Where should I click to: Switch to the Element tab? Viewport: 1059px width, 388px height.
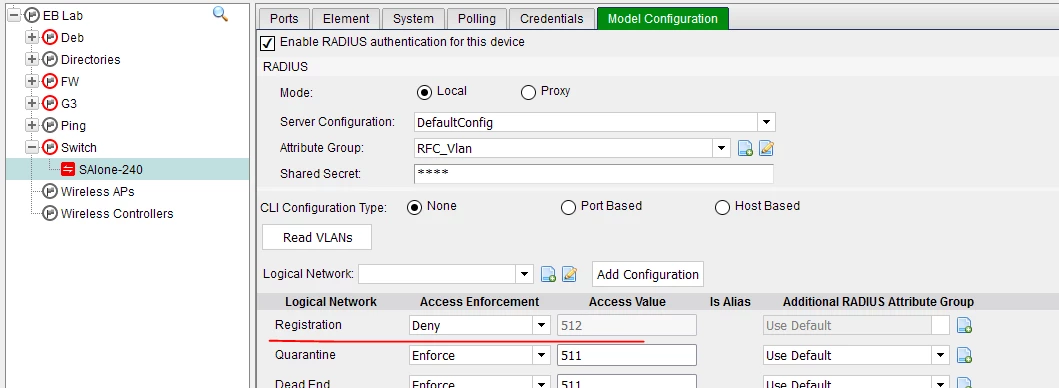click(x=346, y=19)
